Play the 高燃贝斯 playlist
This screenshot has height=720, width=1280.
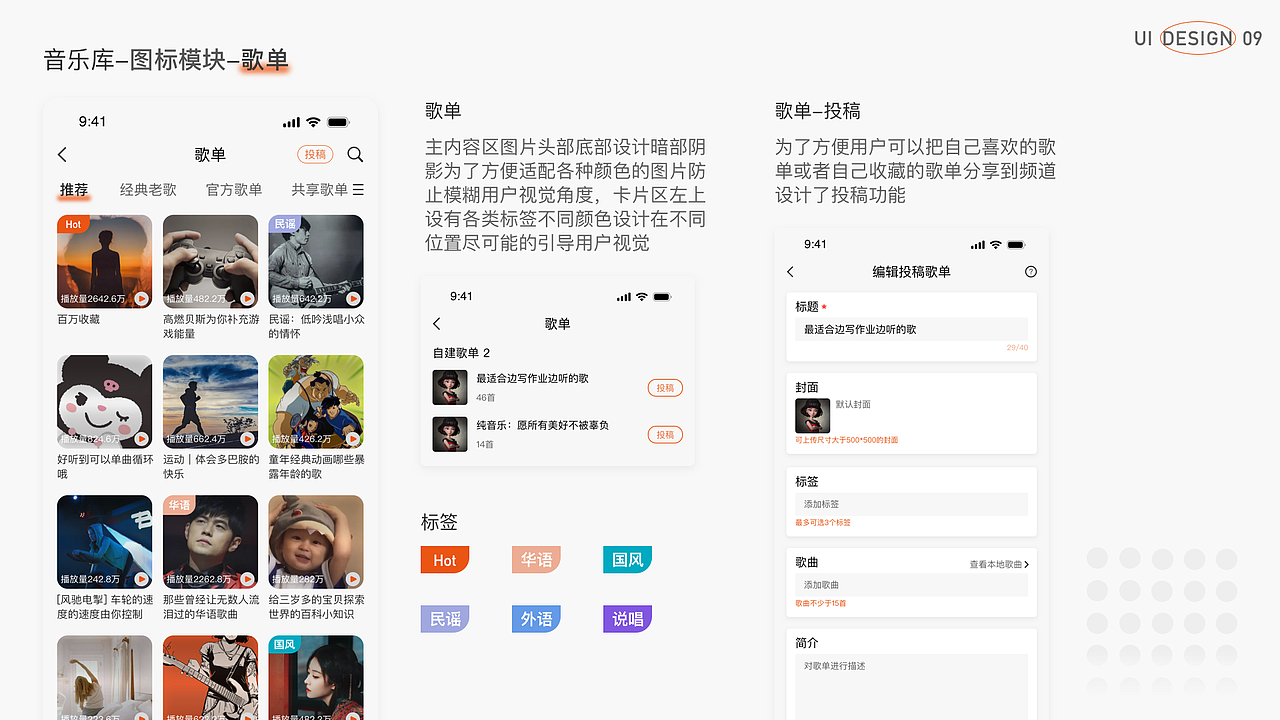pos(247,298)
